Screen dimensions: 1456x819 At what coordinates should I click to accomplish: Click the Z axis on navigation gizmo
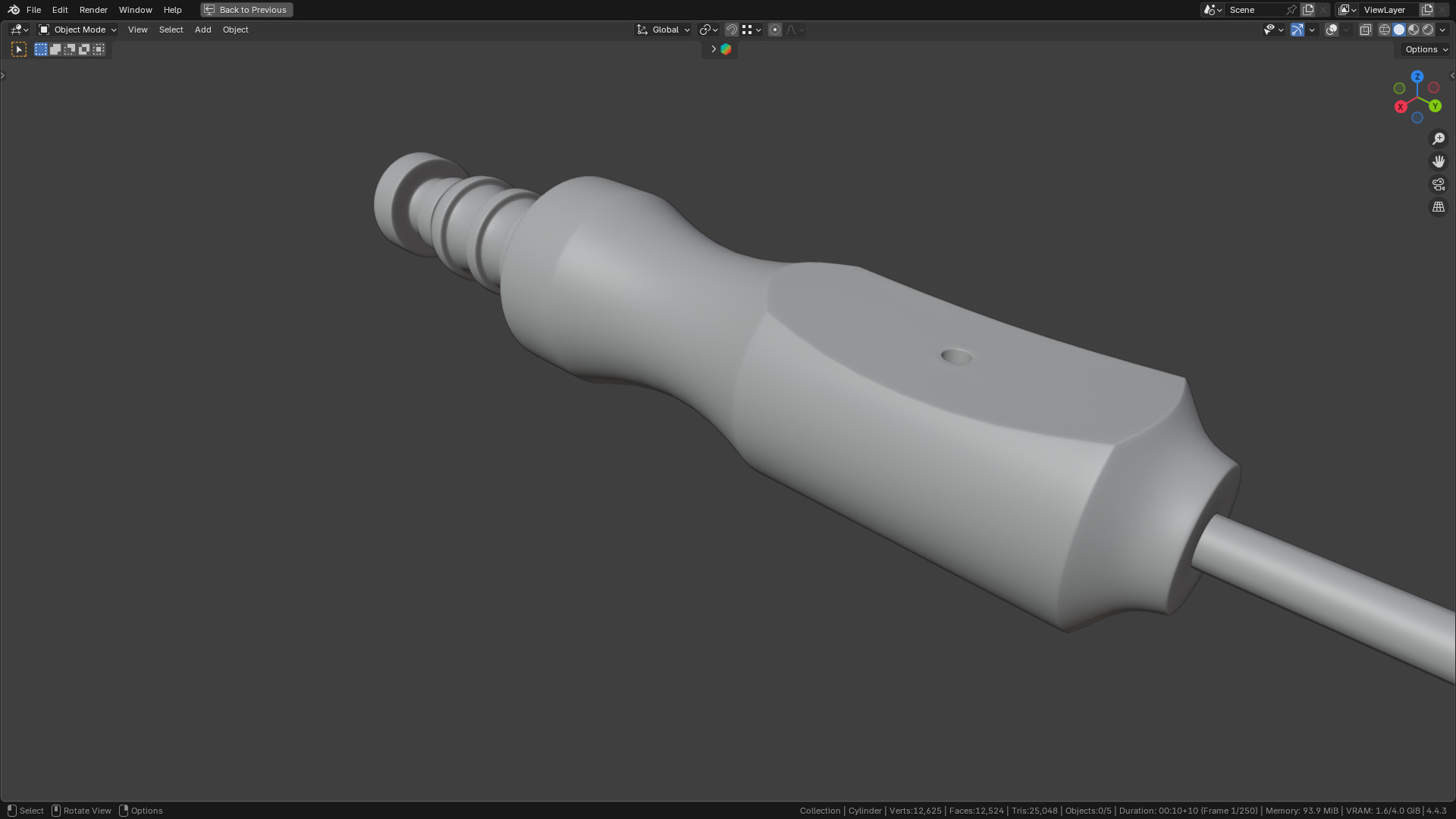(x=1417, y=77)
